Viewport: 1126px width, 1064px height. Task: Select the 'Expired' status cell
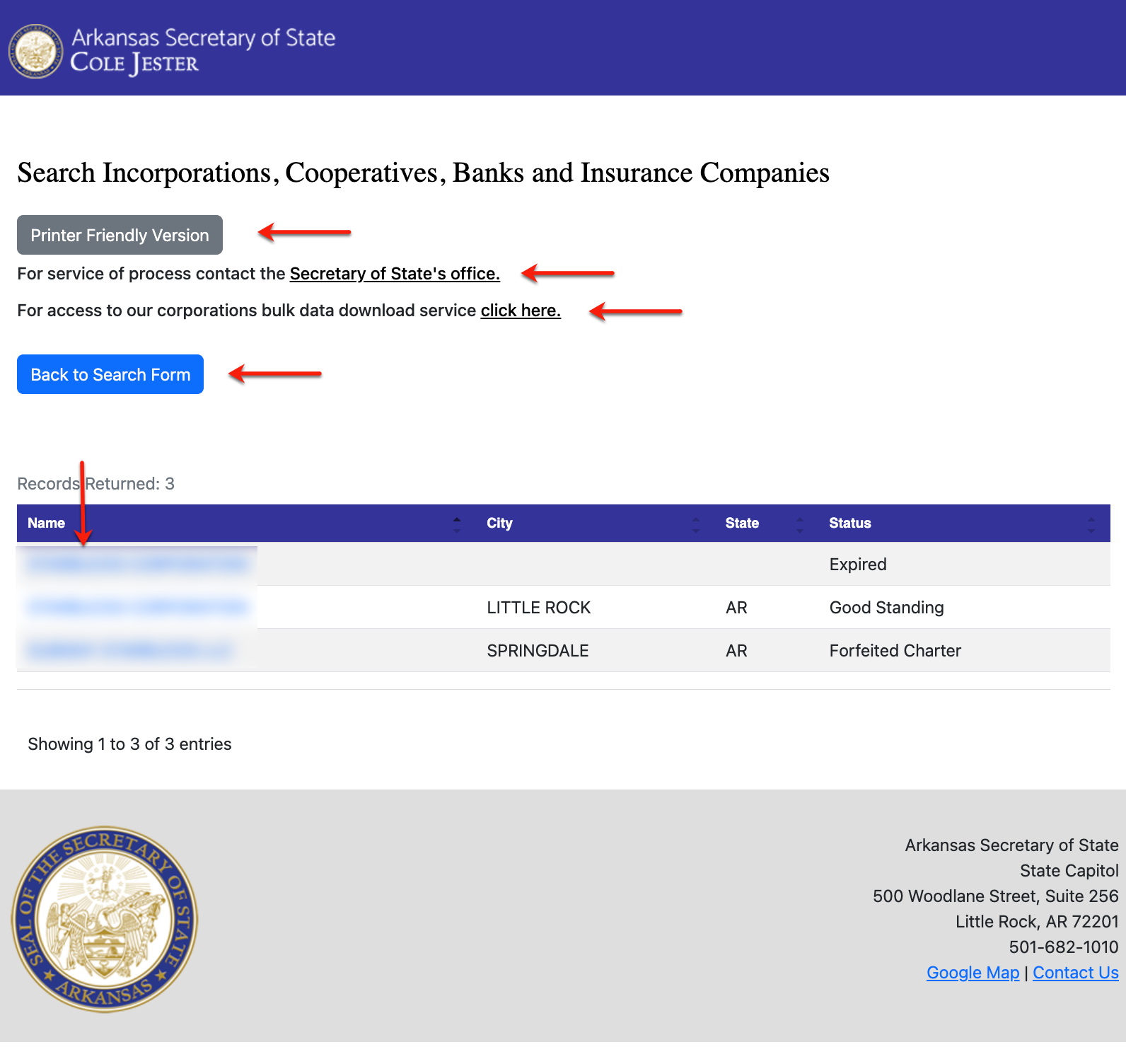click(x=858, y=564)
